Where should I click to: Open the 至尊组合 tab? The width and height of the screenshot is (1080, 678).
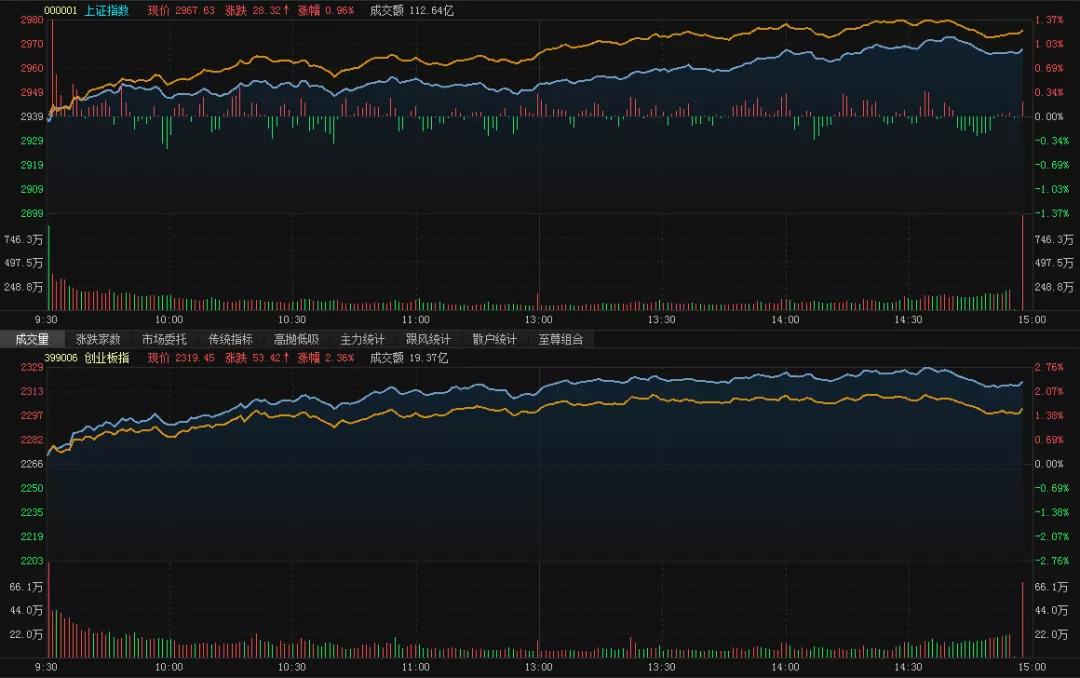561,339
